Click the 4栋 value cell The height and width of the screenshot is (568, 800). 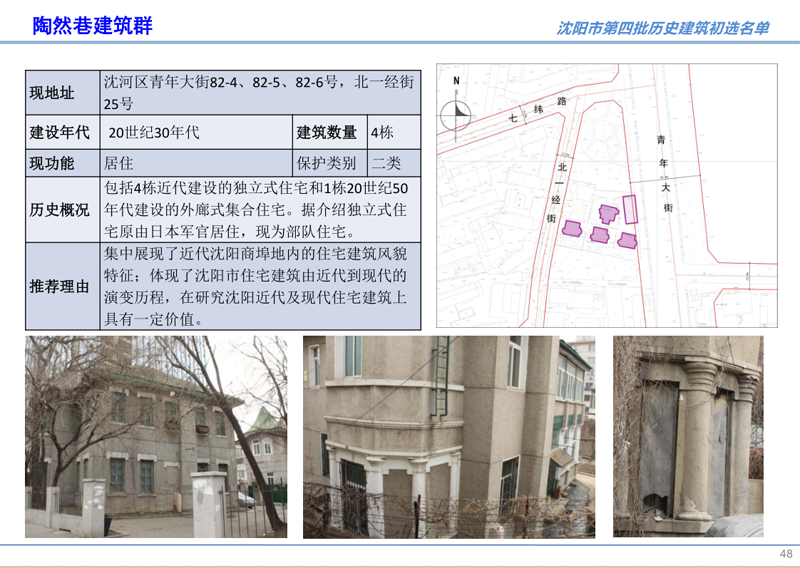395,133
